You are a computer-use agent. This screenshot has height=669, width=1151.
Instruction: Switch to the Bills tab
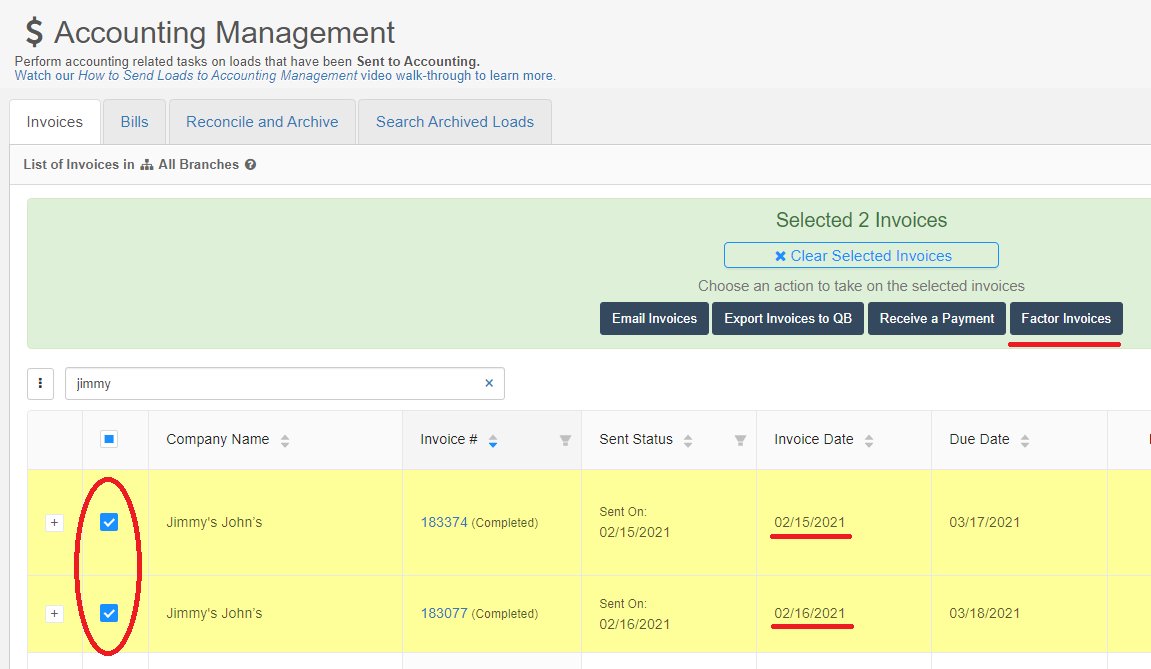click(134, 122)
